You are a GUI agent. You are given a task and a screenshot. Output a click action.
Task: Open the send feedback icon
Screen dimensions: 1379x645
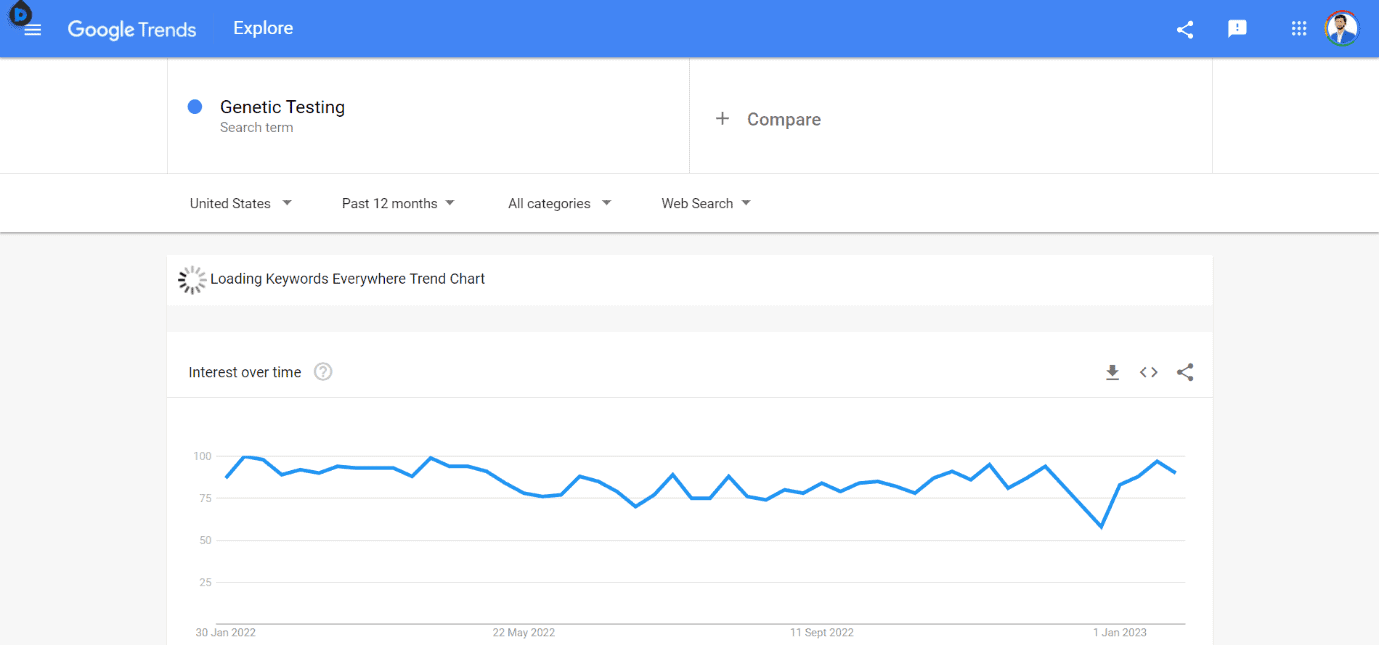[1237, 29]
